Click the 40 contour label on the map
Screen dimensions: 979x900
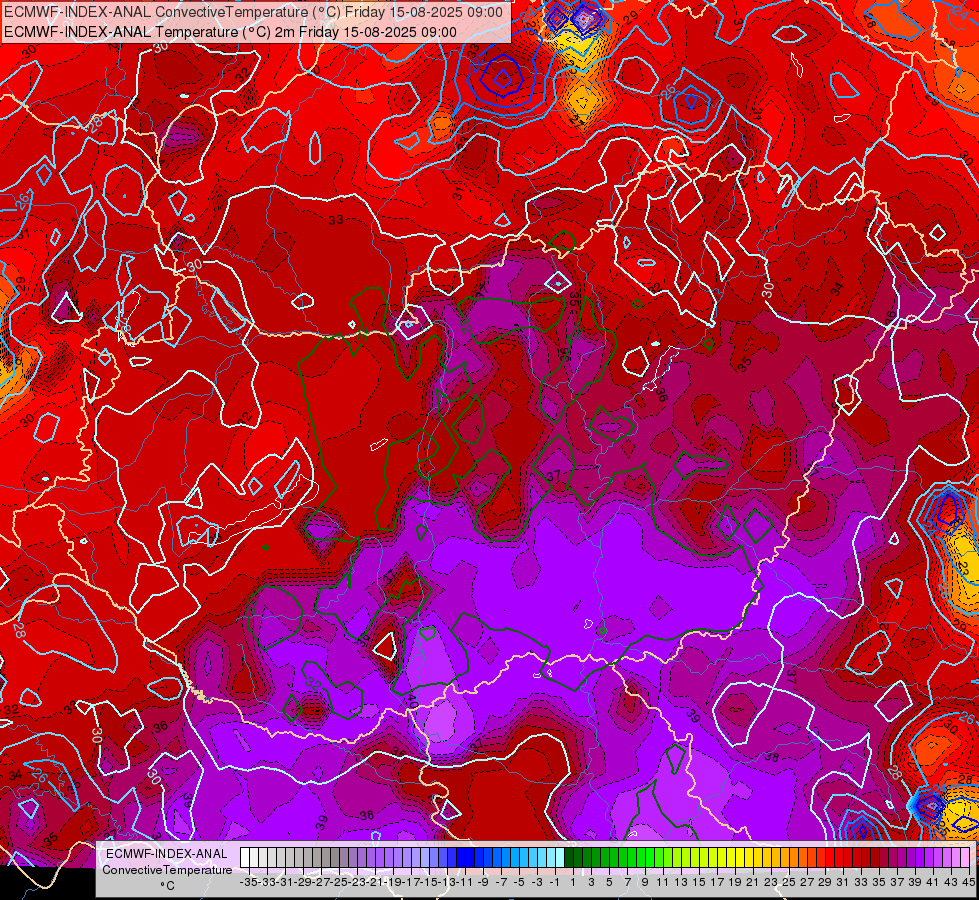pos(412,701)
